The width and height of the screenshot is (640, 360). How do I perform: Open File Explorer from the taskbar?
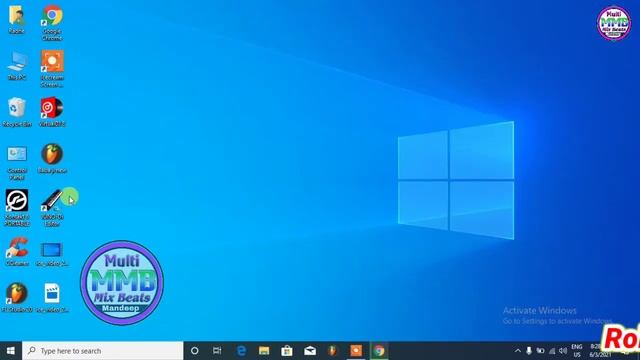click(264, 351)
